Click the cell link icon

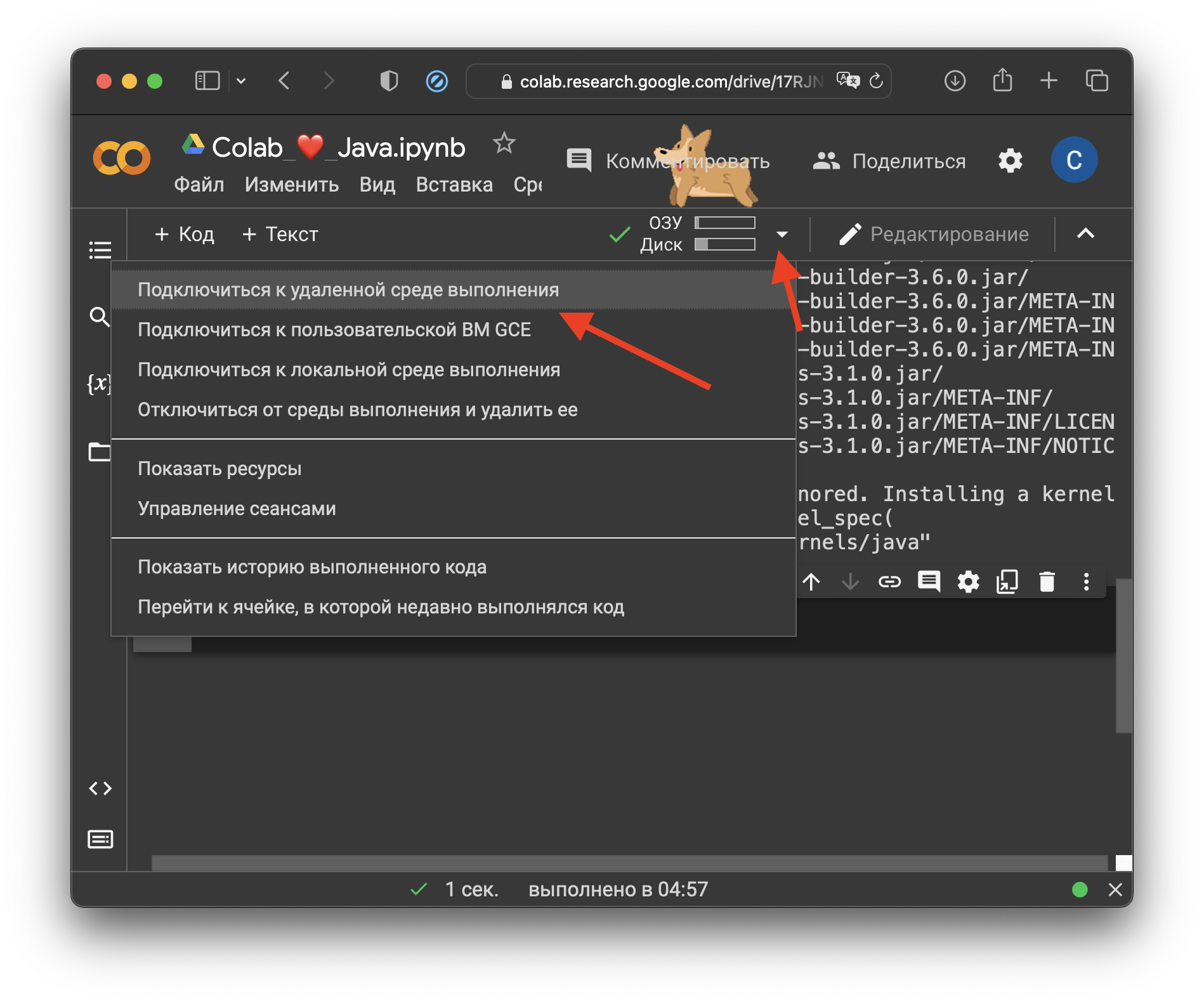pyautogui.click(x=889, y=582)
